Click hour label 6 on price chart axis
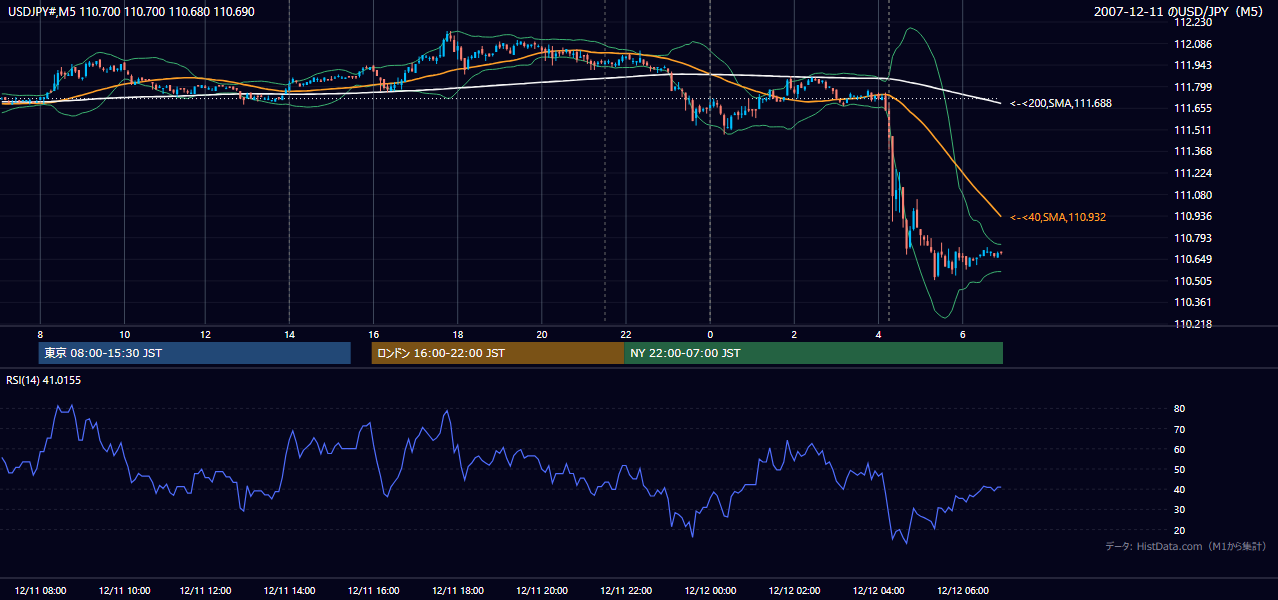This screenshot has height=600, width=1278. (x=962, y=334)
